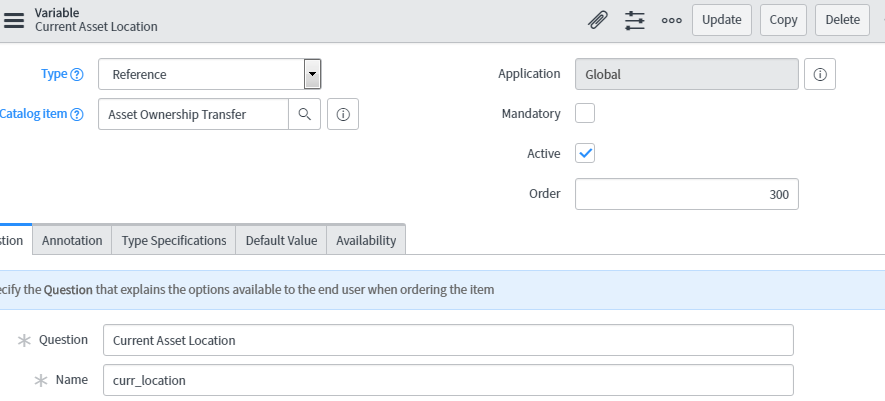Viewport: 885px width, 401px height.
Task: Click into the Name field curr_location
Action: coord(448,380)
